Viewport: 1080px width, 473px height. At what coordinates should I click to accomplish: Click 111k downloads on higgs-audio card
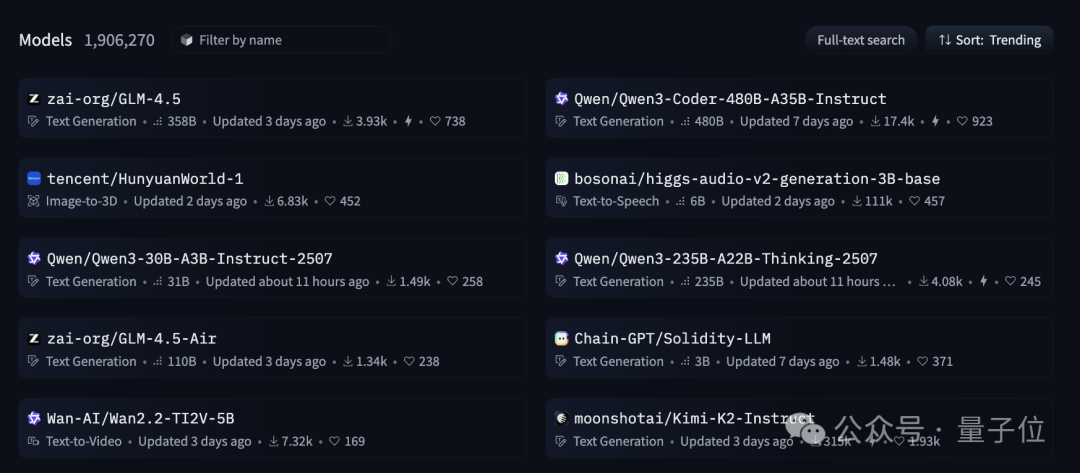pyautogui.click(x=878, y=201)
